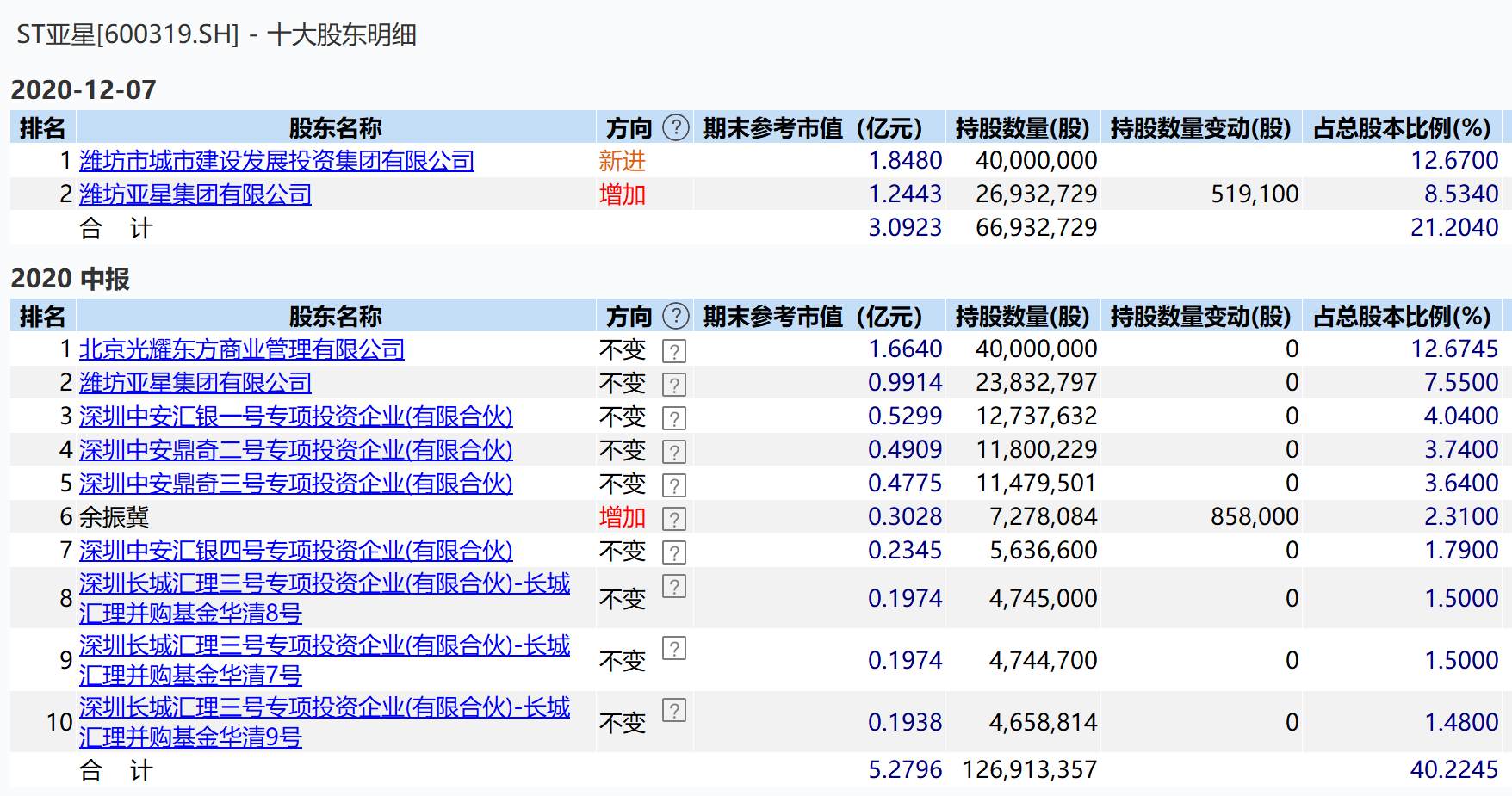Screen dimensions: 1512x796
Task: Open 潍坊亚星集团有限公司 link in 2020-12-07 table
Action: tap(195, 194)
